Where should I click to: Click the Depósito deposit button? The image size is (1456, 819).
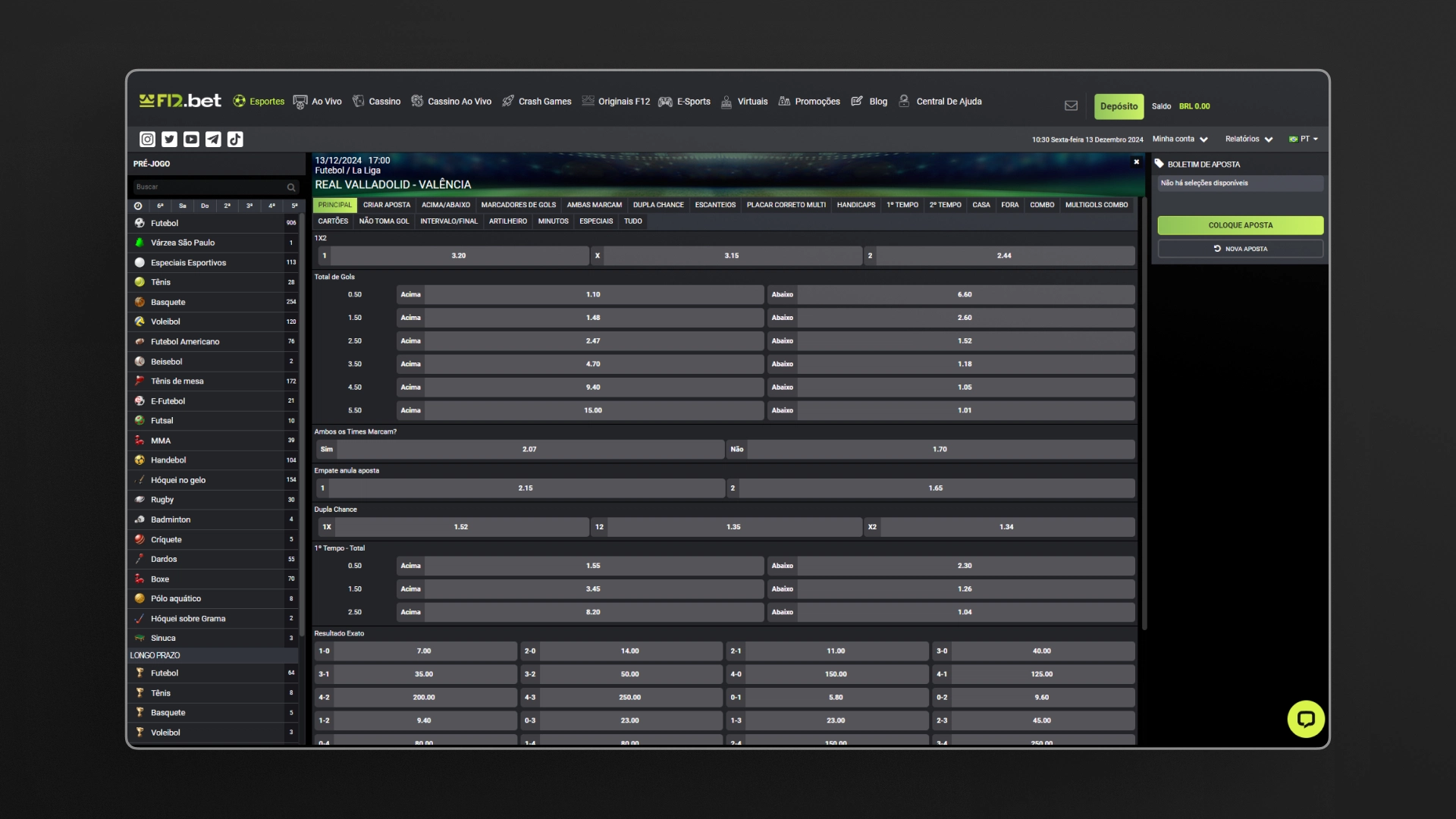point(1118,106)
